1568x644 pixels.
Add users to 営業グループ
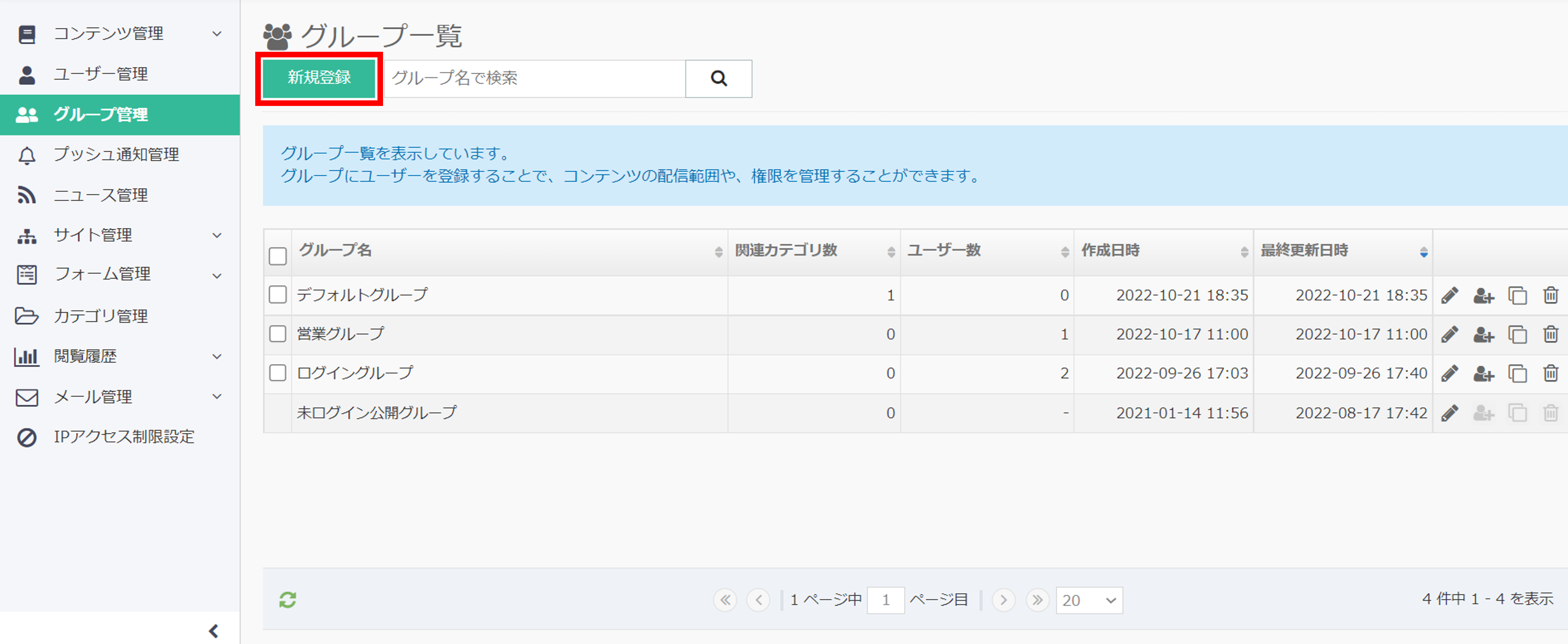[x=1484, y=335]
